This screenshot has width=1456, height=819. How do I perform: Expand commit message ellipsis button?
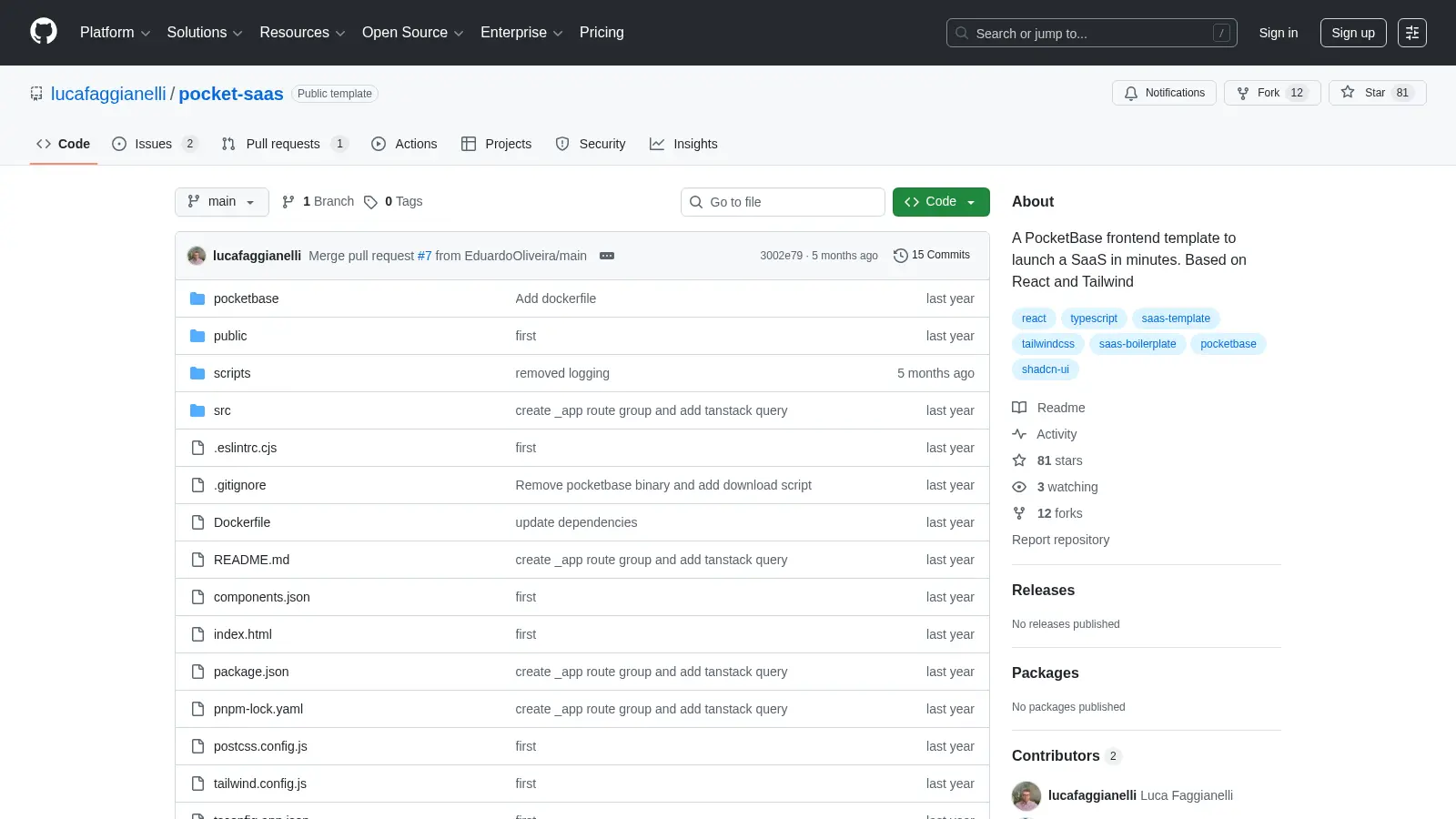(607, 256)
